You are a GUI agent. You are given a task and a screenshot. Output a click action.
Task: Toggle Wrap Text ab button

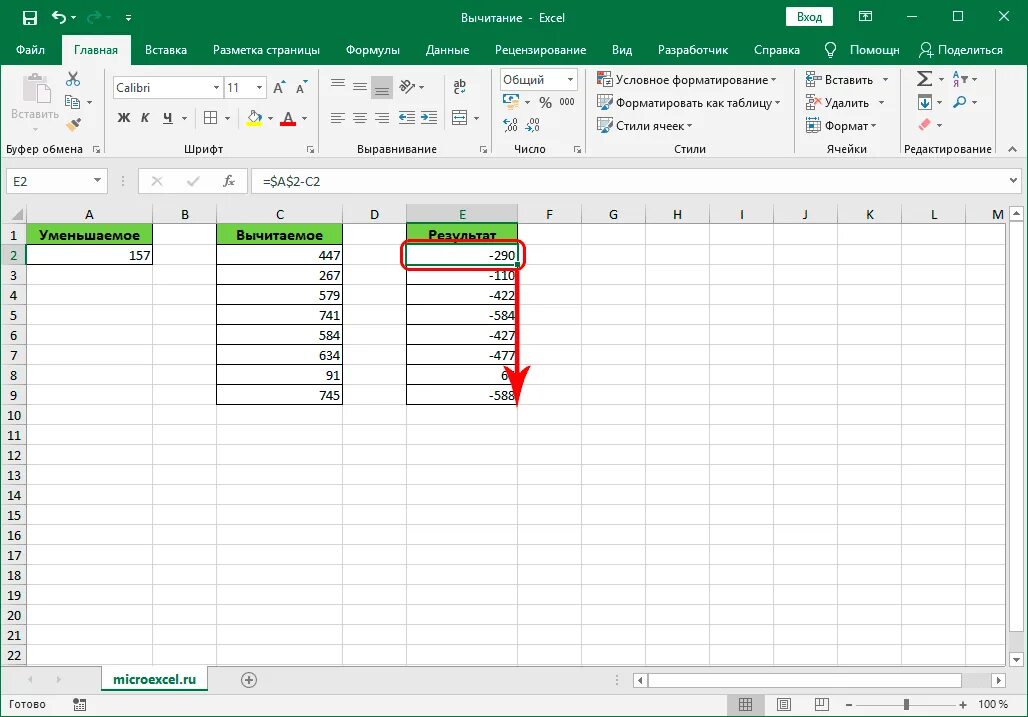(460, 86)
